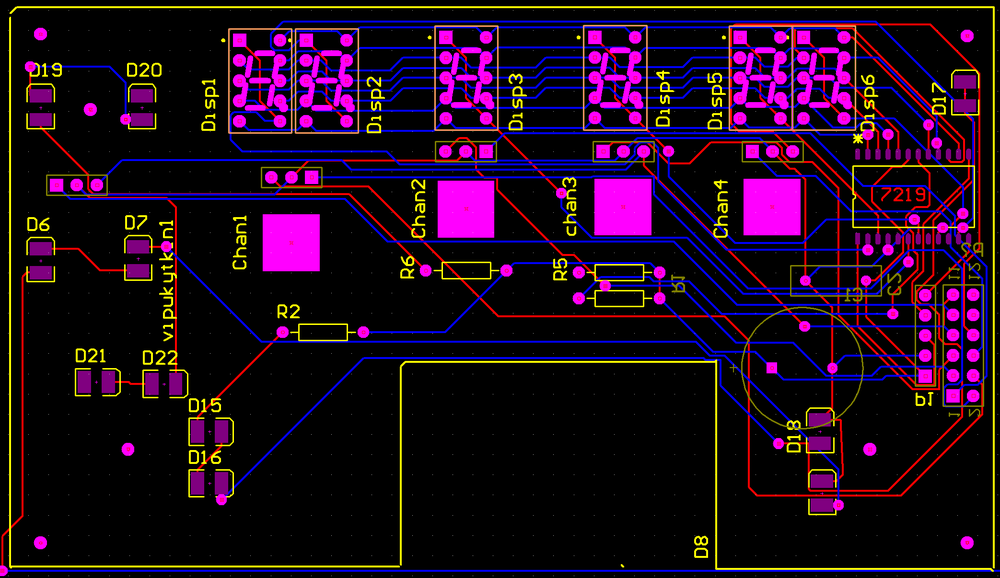1000x578 pixels.
Task: Select the D6 diode upper pad
Action: 40,248
